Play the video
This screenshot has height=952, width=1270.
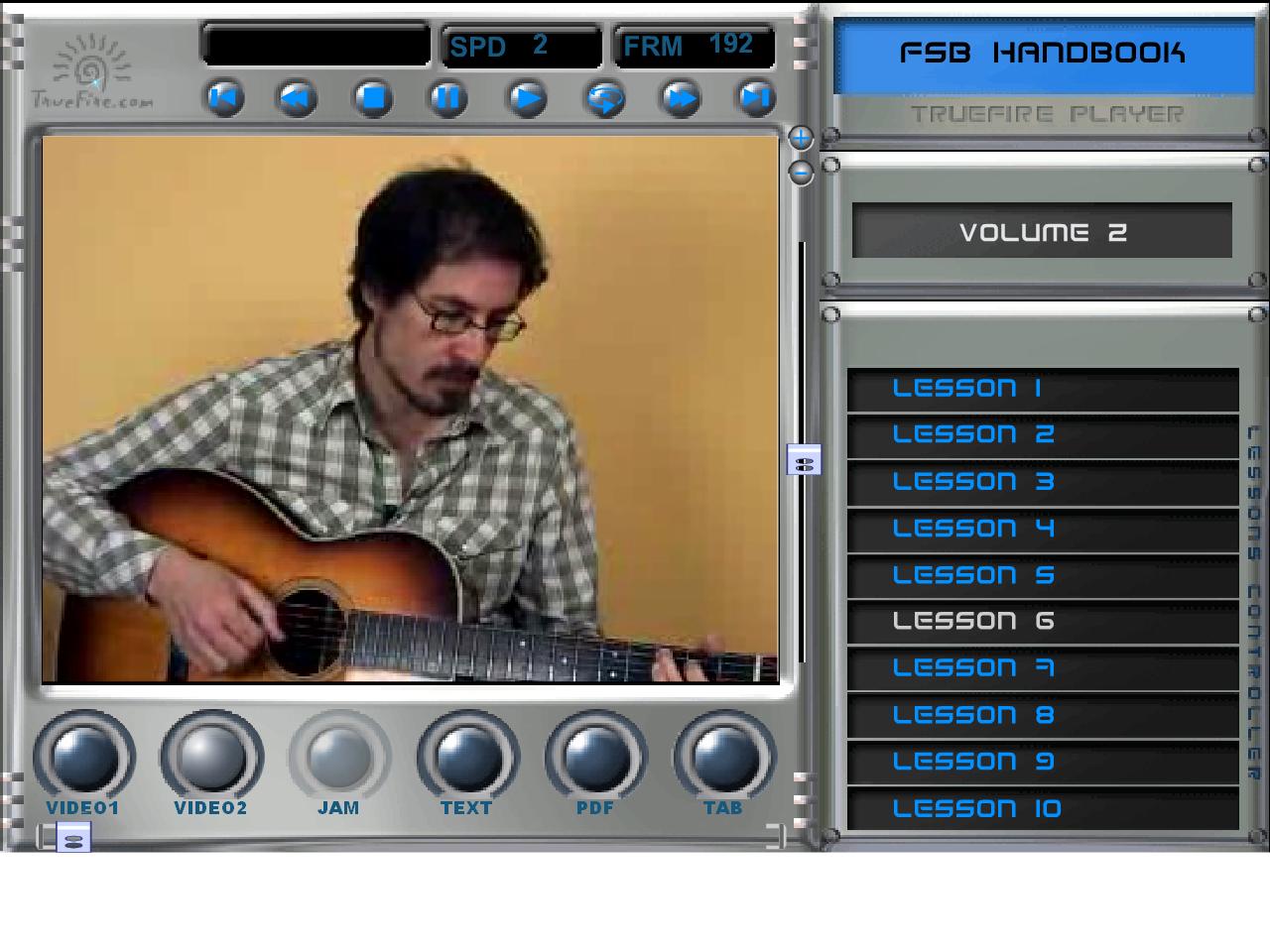527,97
